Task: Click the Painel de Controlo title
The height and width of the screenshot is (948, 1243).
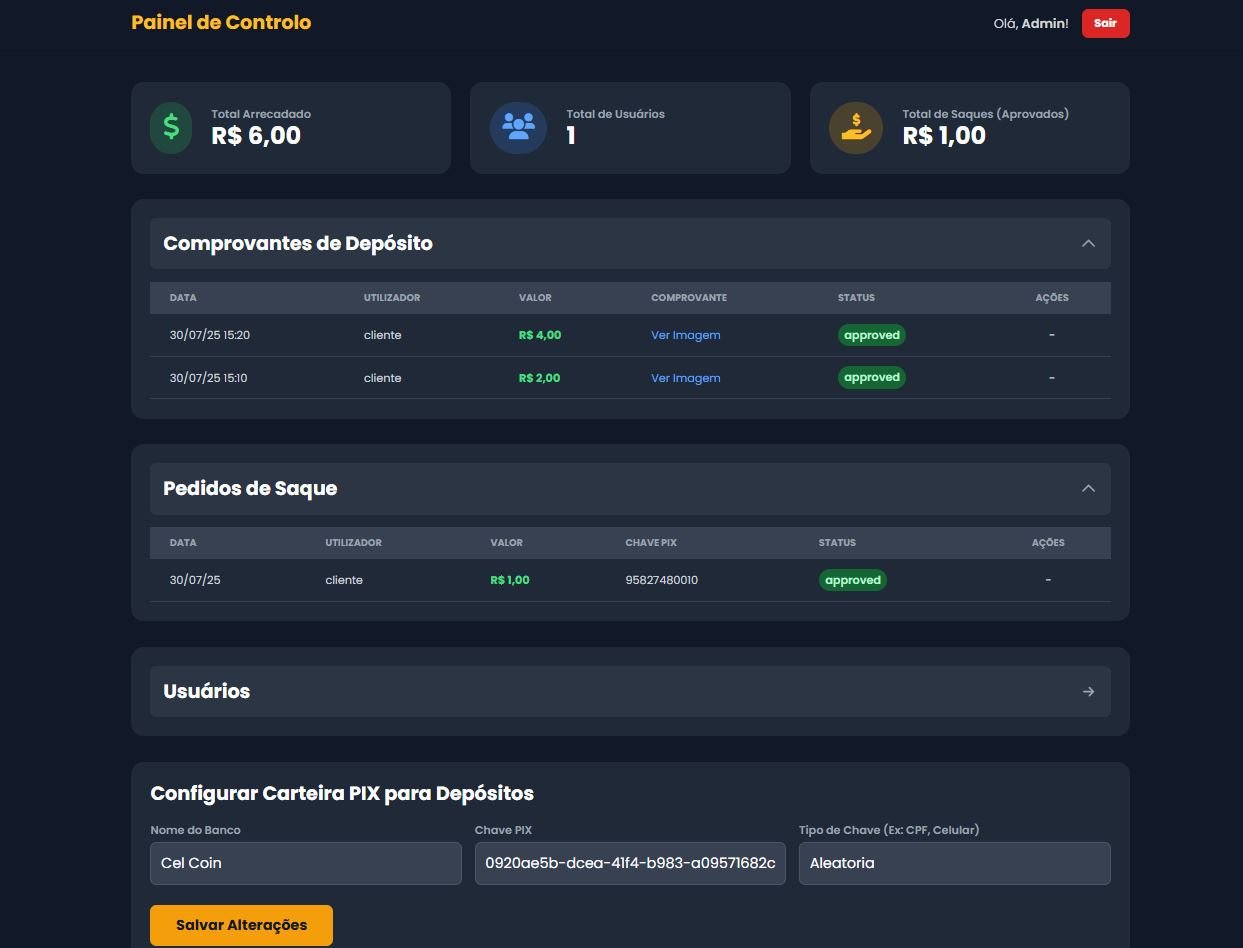Action: [221, 22]
